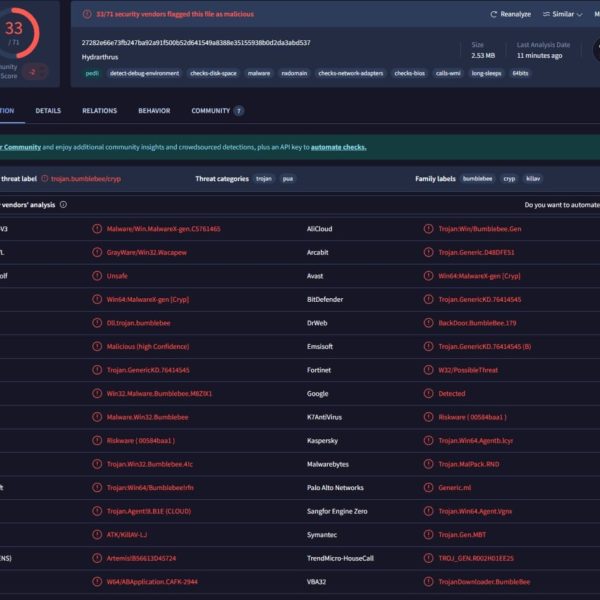Click the Hydrarthrus file name
This screenshot has width=600, height=600.
click(100, 57)
